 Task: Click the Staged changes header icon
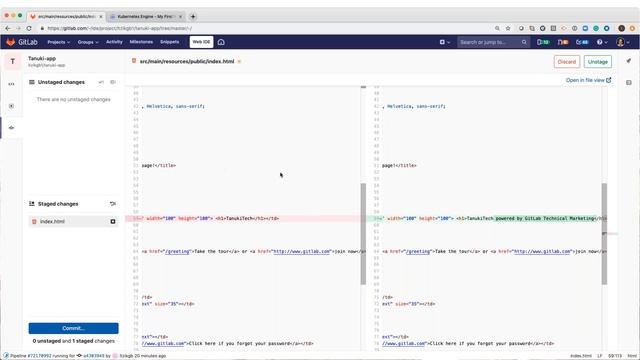click(31, 204)
